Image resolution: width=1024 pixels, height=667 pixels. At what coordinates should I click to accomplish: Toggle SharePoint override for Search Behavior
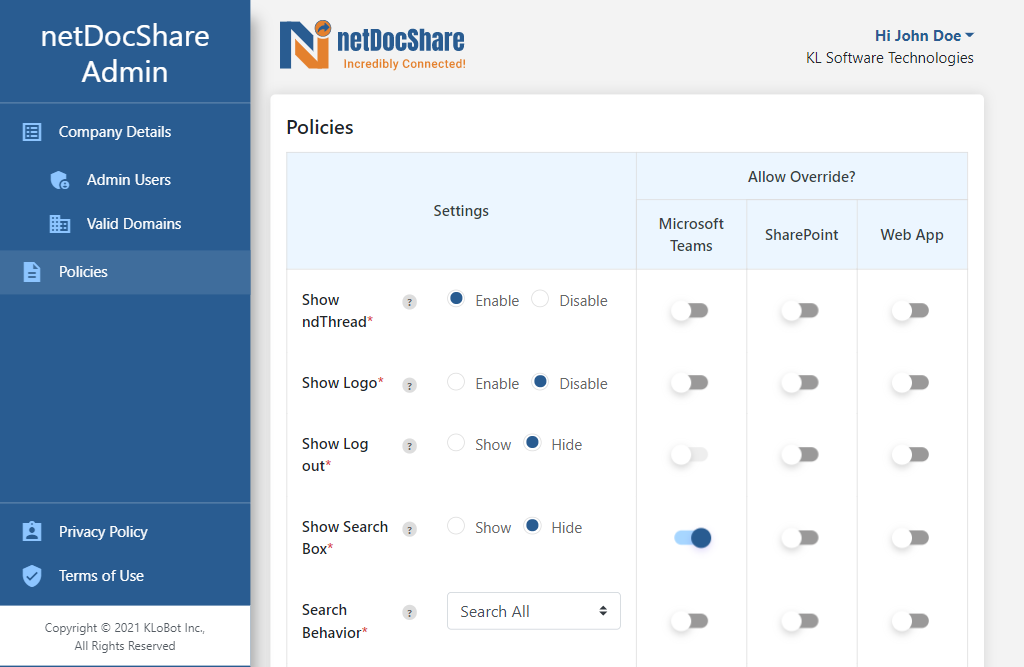(x=800, y=621)
